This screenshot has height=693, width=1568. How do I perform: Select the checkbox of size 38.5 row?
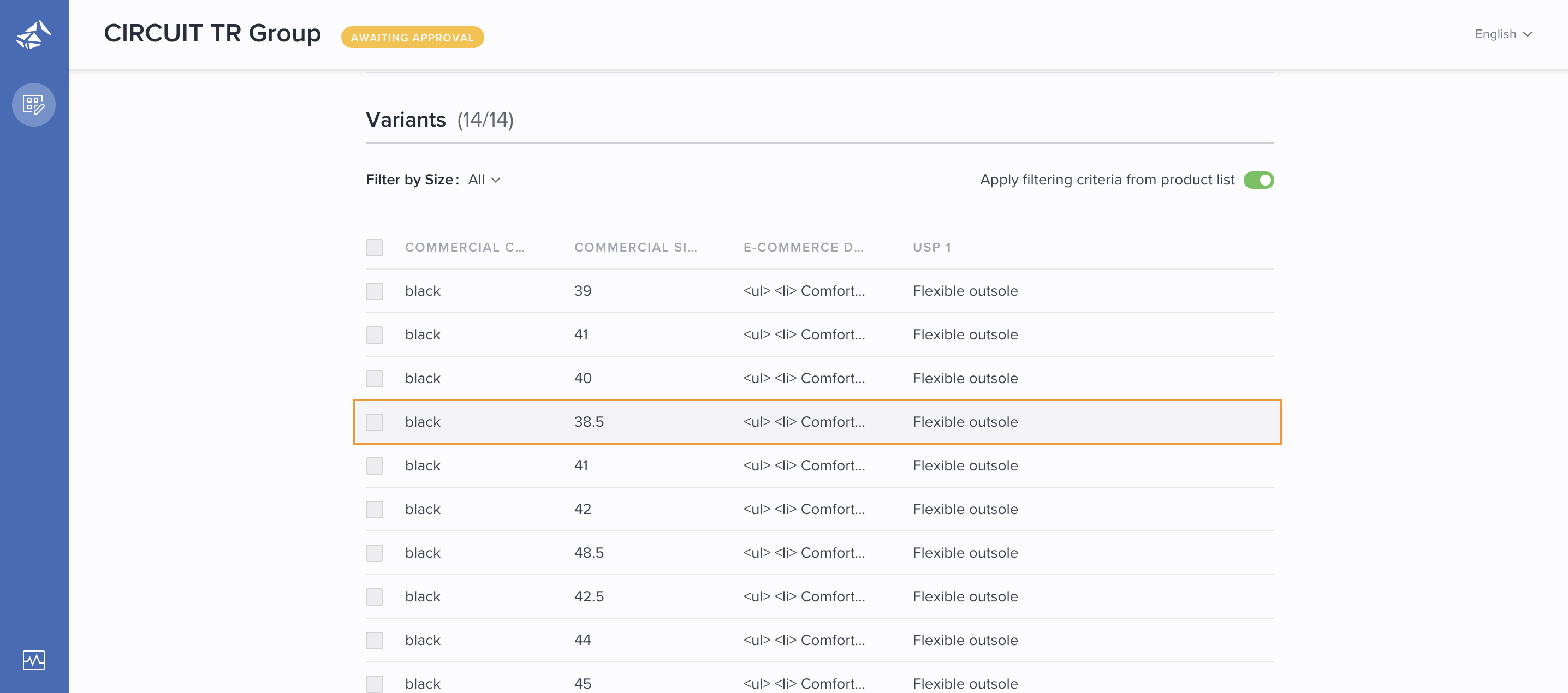375,422
